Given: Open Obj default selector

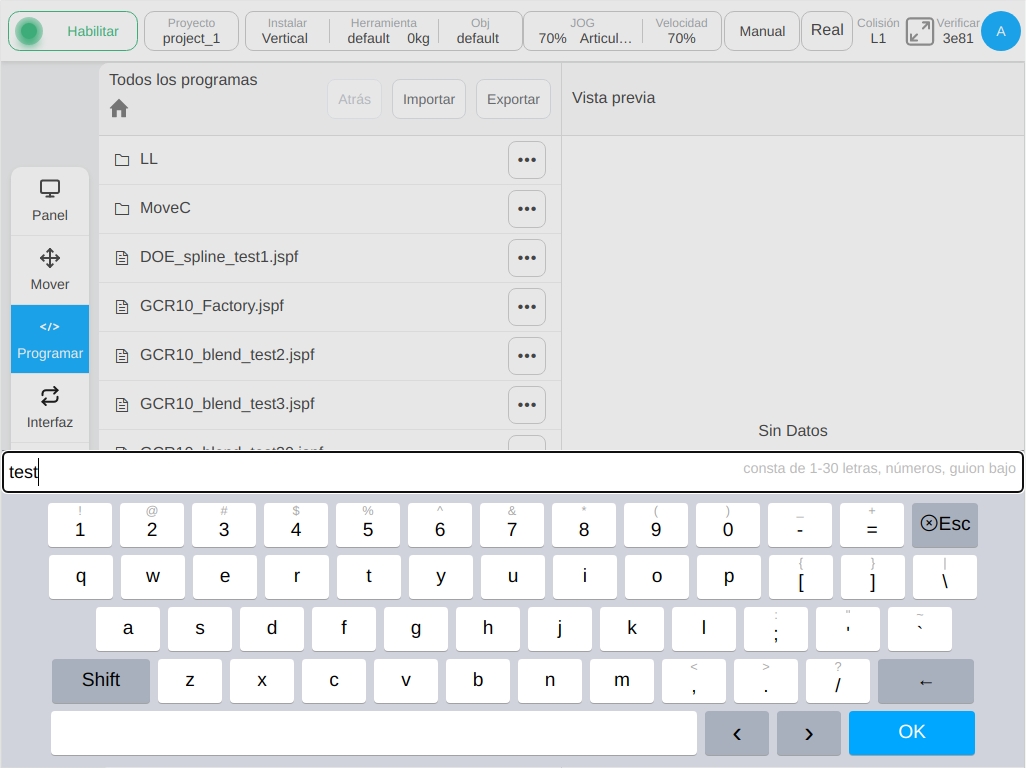Looking at the screenshot, I should [480, 31].
